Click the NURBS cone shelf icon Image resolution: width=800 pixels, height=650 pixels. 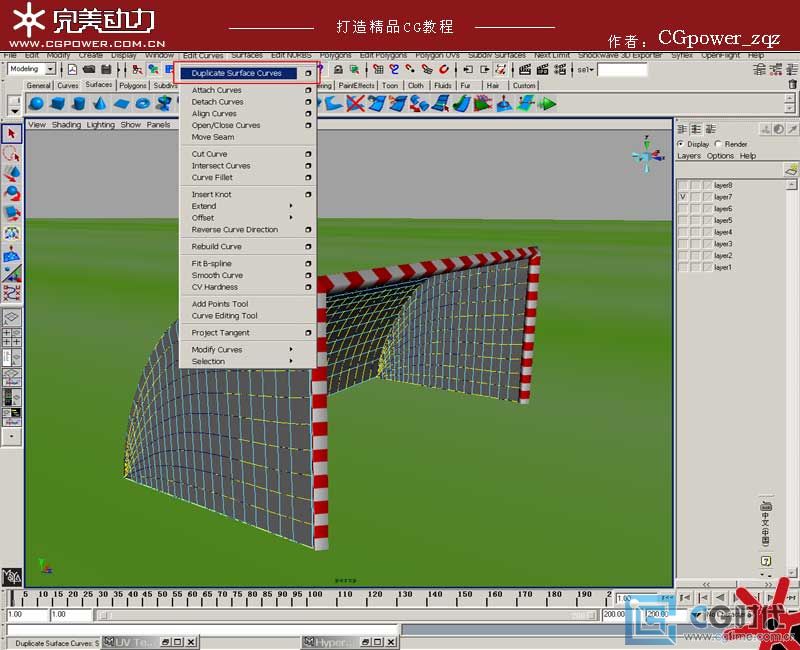[100, 104]
